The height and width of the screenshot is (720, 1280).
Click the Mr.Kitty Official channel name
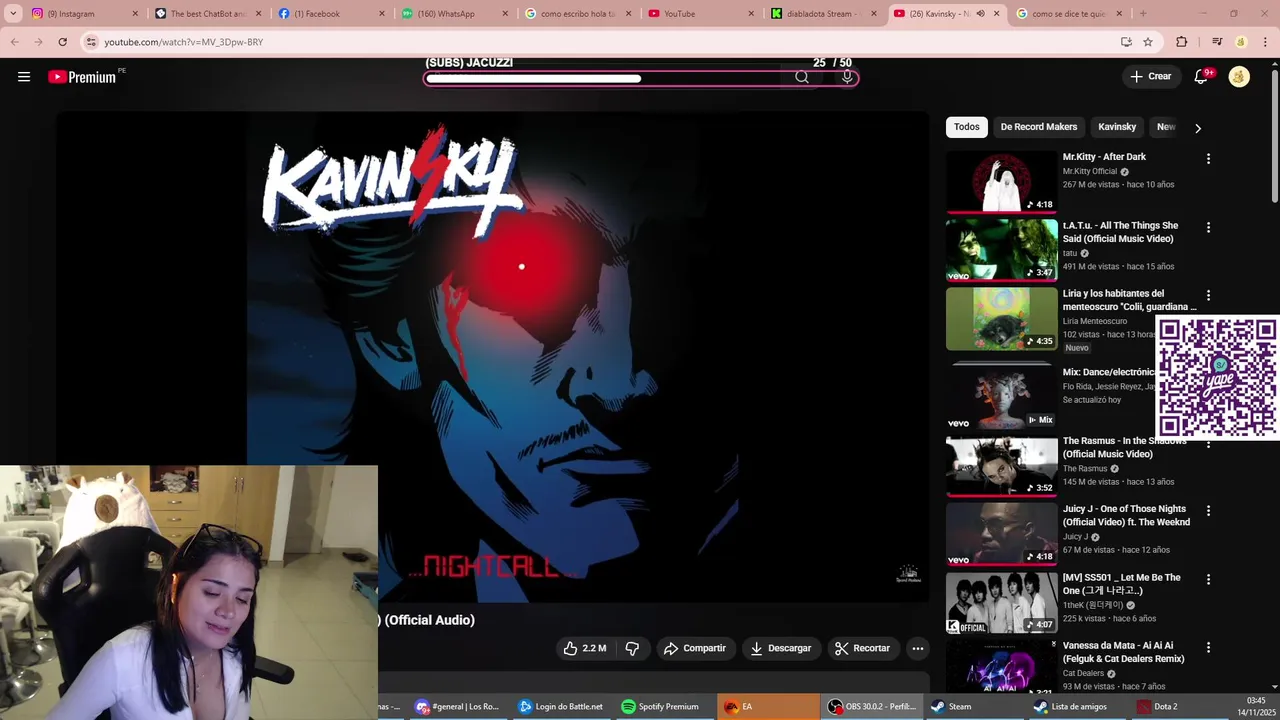tap(1090, 171)
